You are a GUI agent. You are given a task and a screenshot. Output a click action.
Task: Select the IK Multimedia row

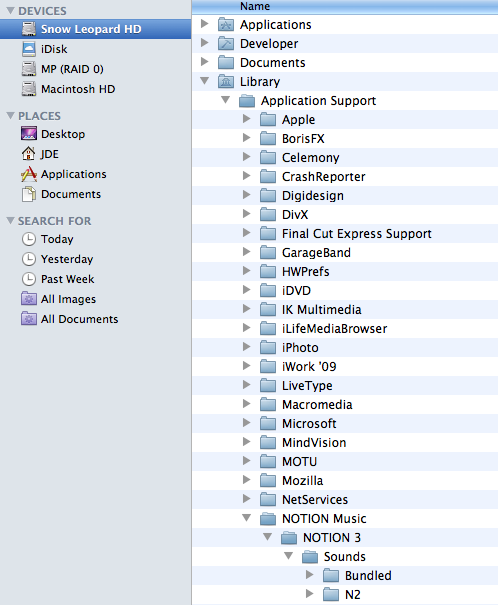(345, 309)
